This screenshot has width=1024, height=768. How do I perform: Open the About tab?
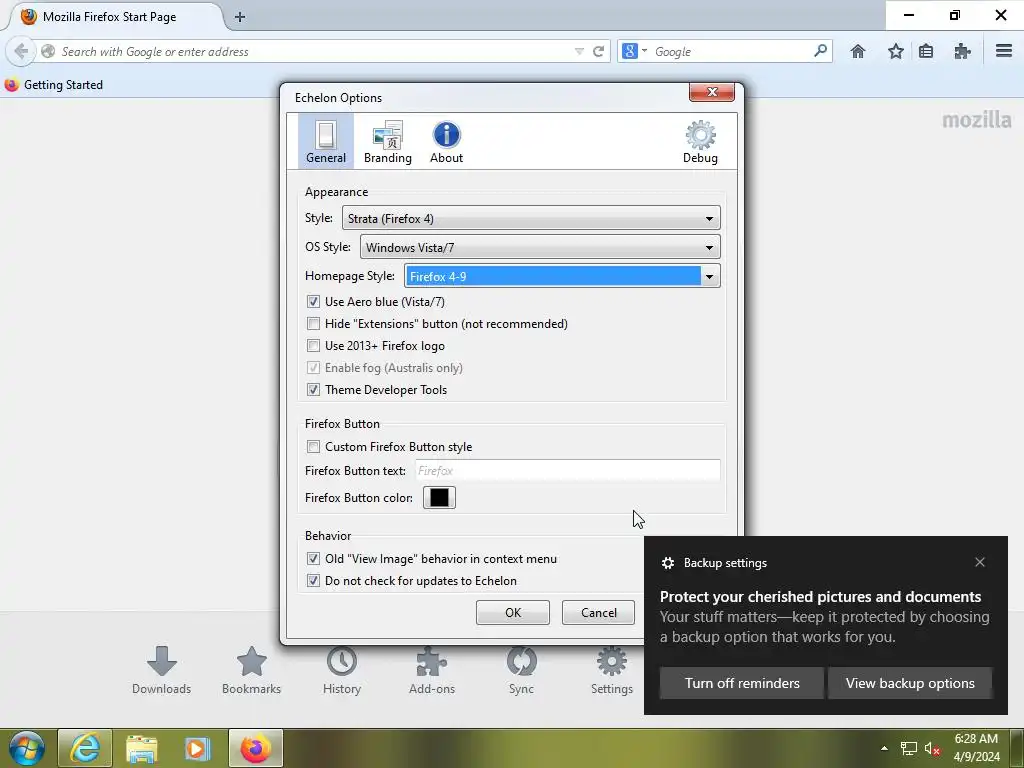446,141
